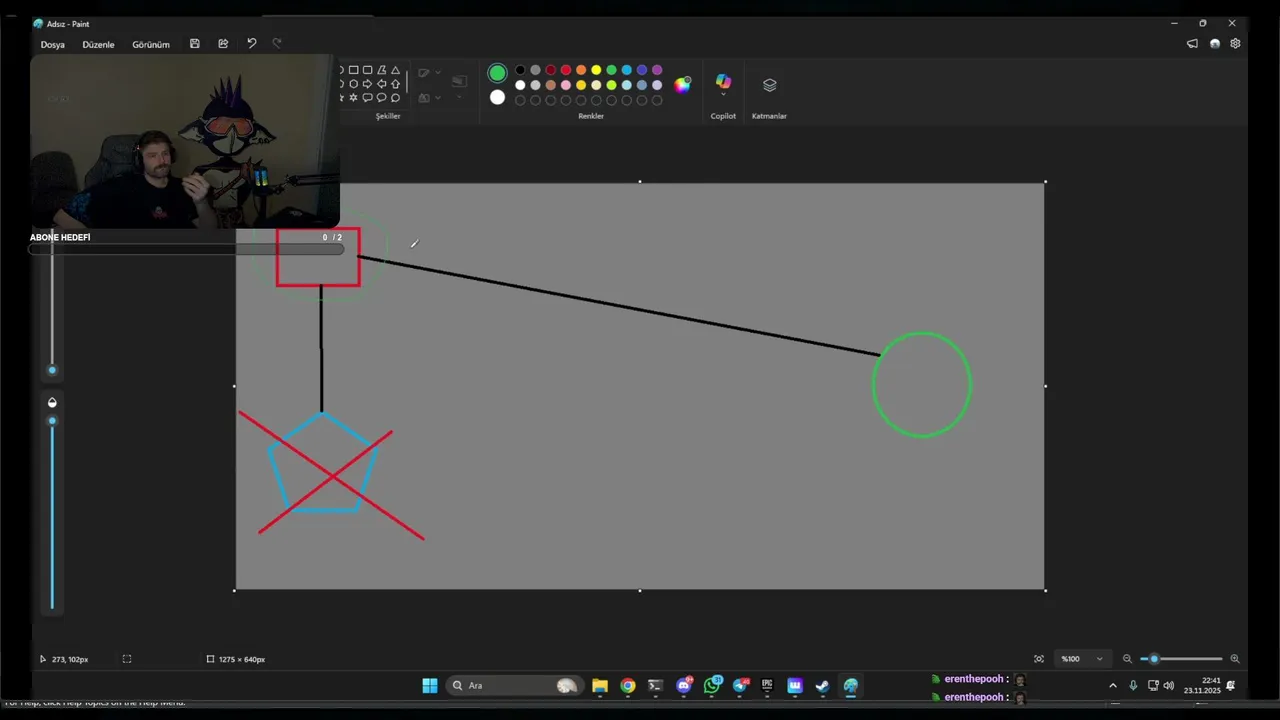Pick the red color swatch
This screenshot has width=1280, height=720.
tap(566, 70)
